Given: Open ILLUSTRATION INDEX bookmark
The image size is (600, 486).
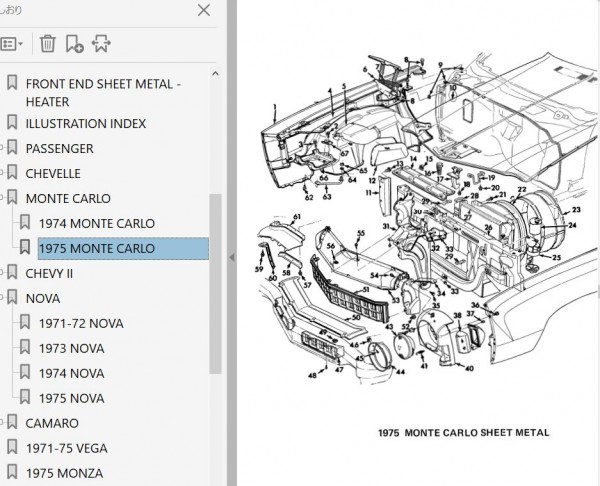Looking at the screenshot, I should pyautogui.click(x=86, y=124).
